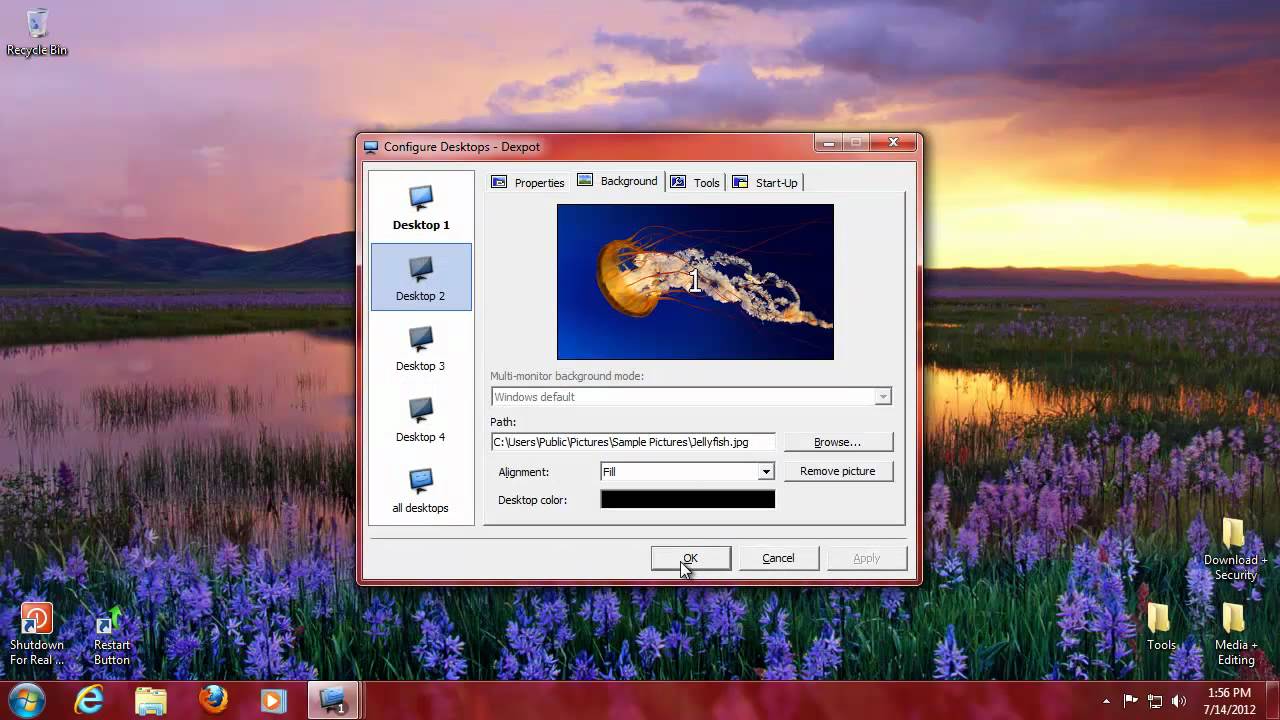Choose Desktop 3 from the sidebar
The width and height of the screenshot is (1280, 720).
[x=421, y=348]
